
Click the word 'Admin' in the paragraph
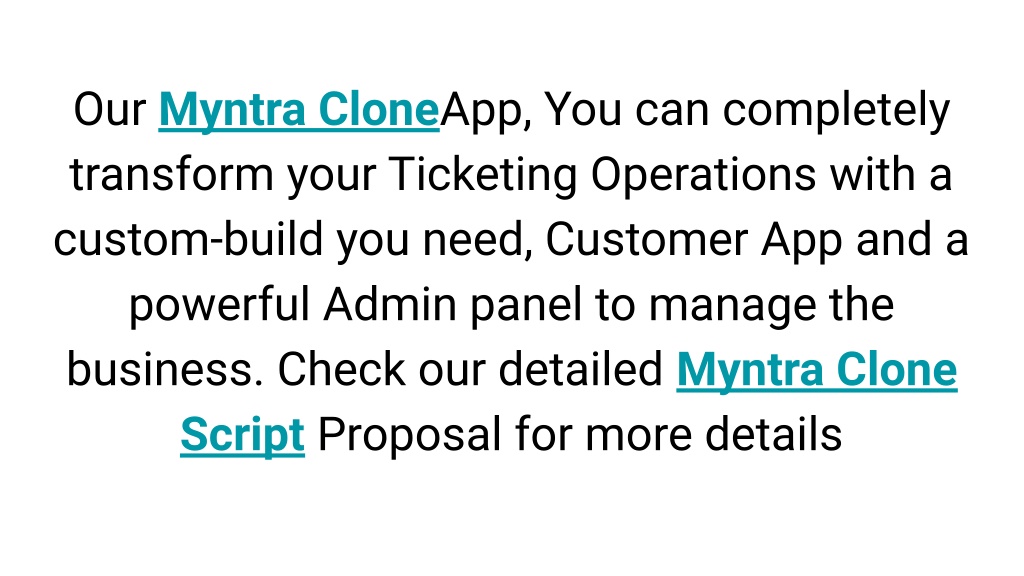(x=390, y=305)
